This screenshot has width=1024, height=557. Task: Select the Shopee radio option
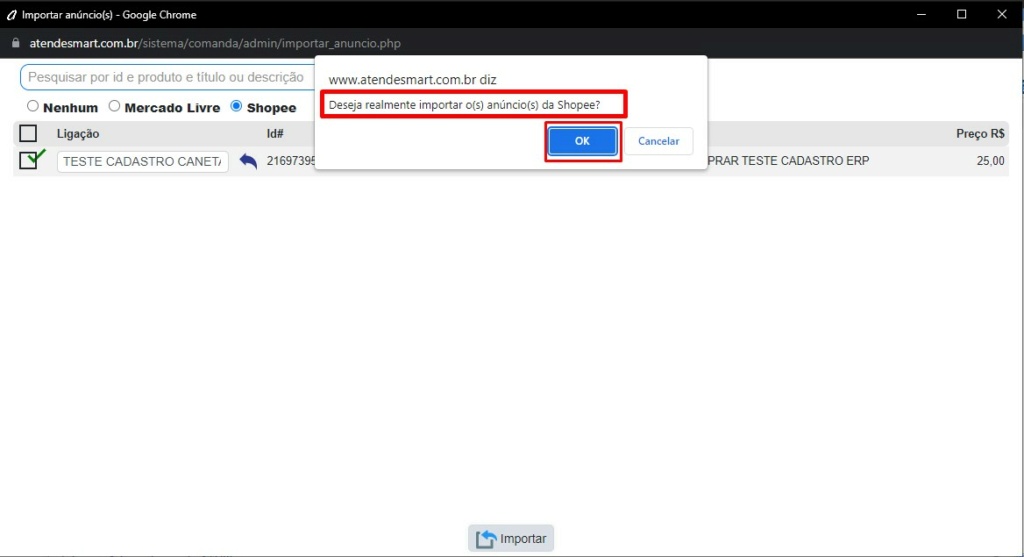[x=236, y=106]
